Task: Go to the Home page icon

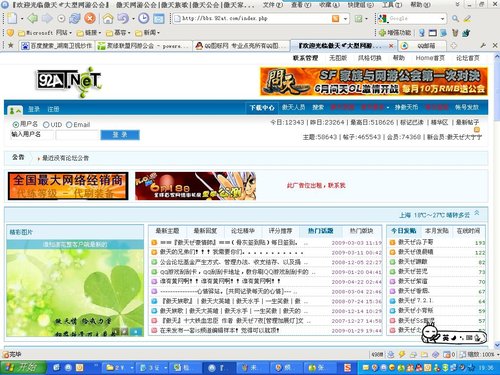Action: [x=108, y=18]
